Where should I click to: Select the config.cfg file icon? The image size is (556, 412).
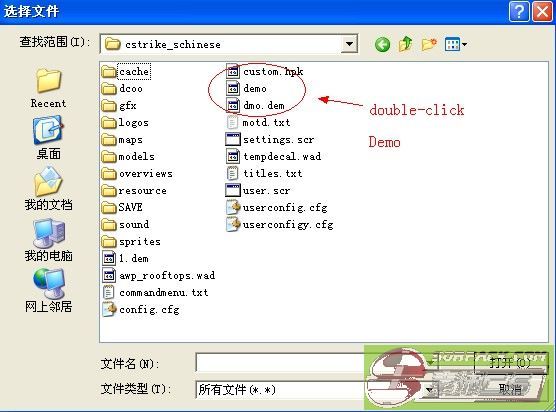[109, 309]
